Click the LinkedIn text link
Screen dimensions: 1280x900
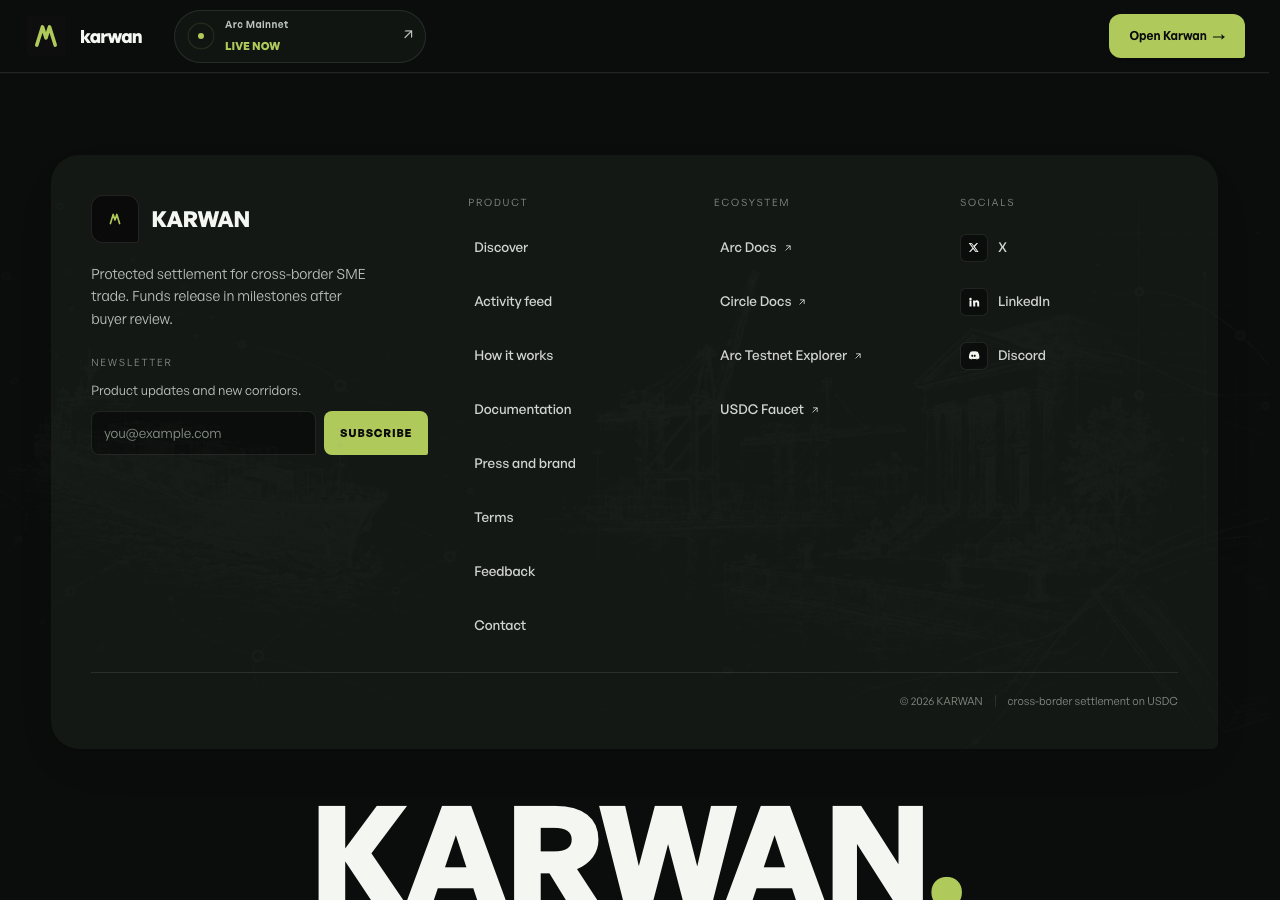click(1024, 302)
